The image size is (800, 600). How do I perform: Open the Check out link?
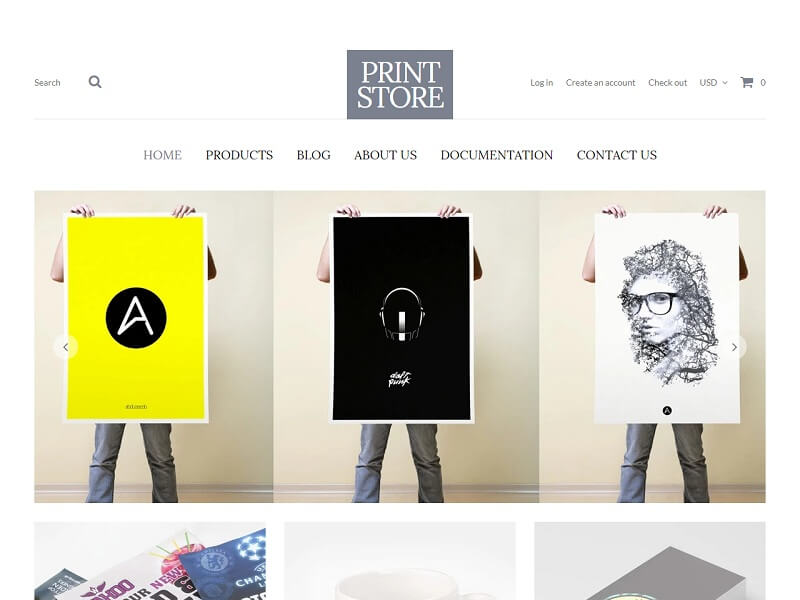[667, 83]
